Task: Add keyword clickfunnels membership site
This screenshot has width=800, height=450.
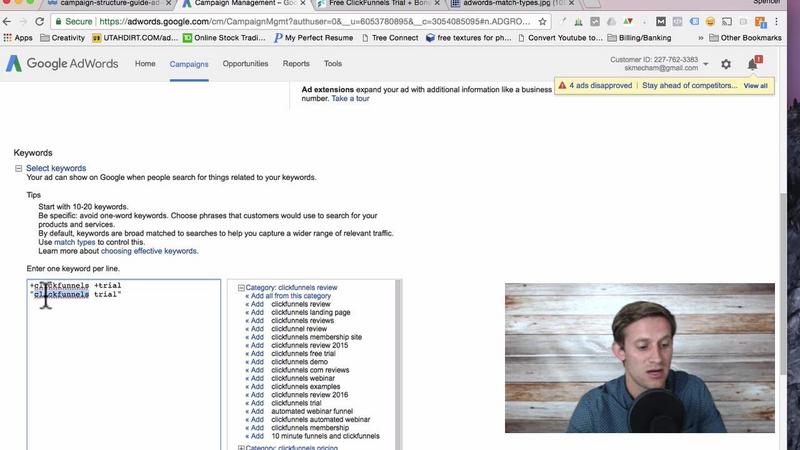Action: pyautogui.click(x=255, y=337)
